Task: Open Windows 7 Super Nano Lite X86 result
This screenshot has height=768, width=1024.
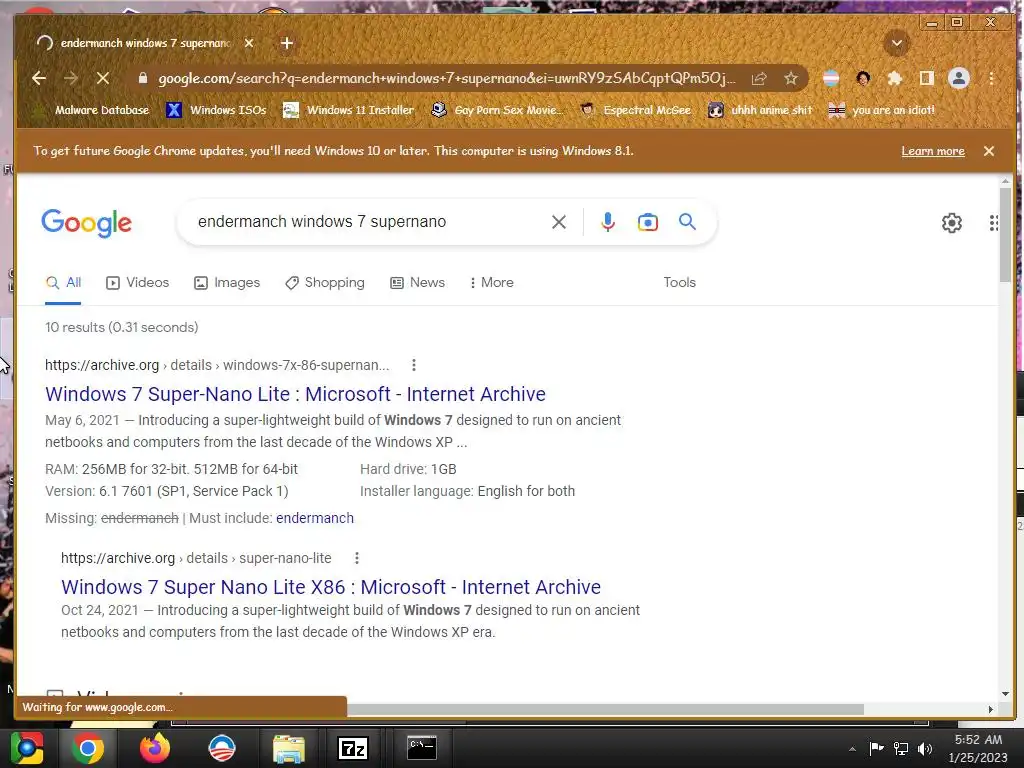Action: click(x=330, y=587)
